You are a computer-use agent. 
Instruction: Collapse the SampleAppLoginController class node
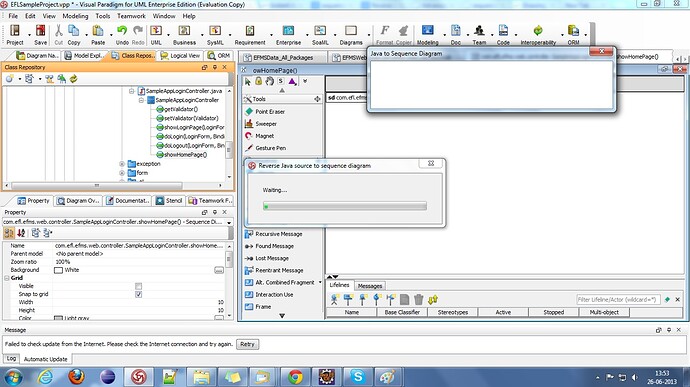pyautogui.click(x=142, y=100)
